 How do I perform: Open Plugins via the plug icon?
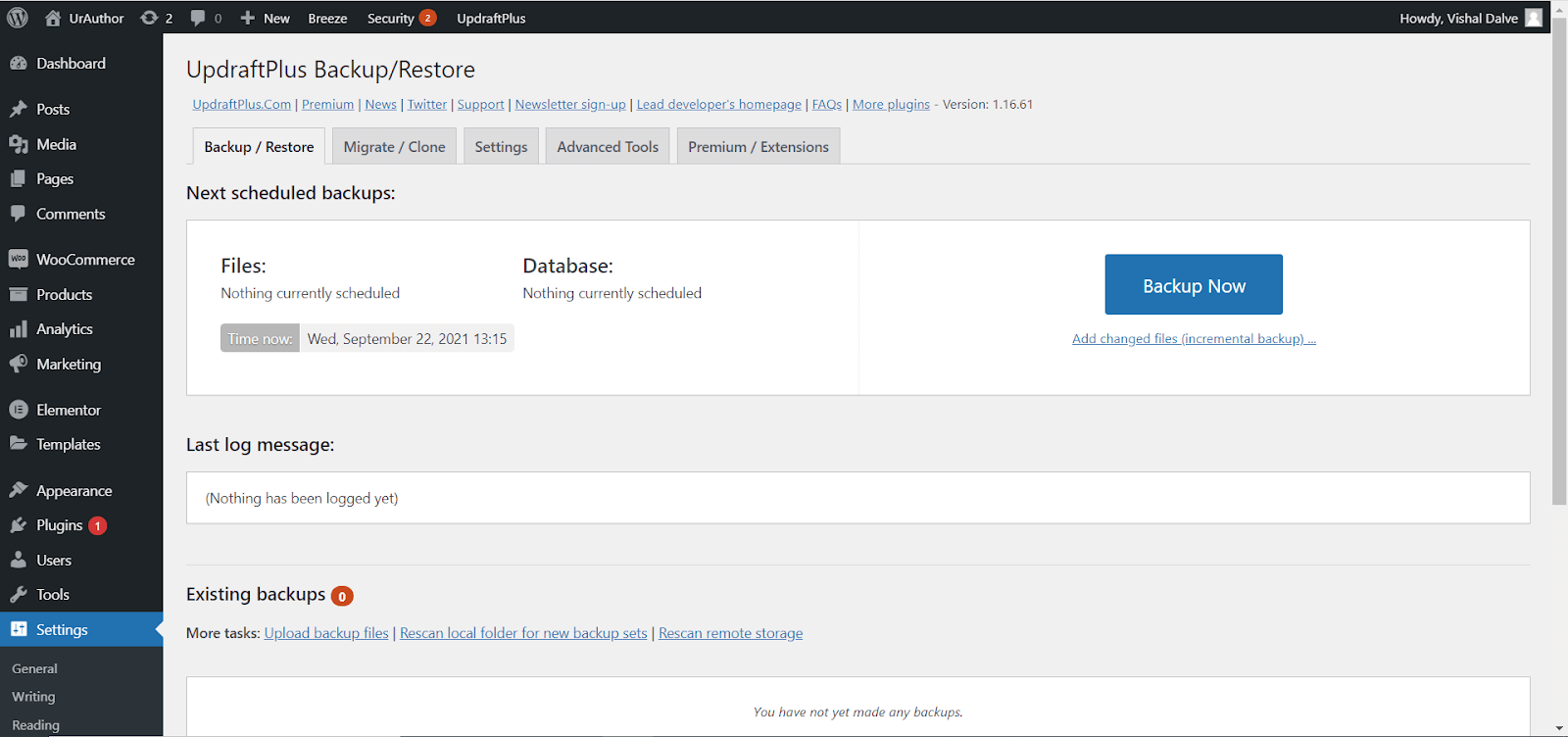tap(19, 525)
